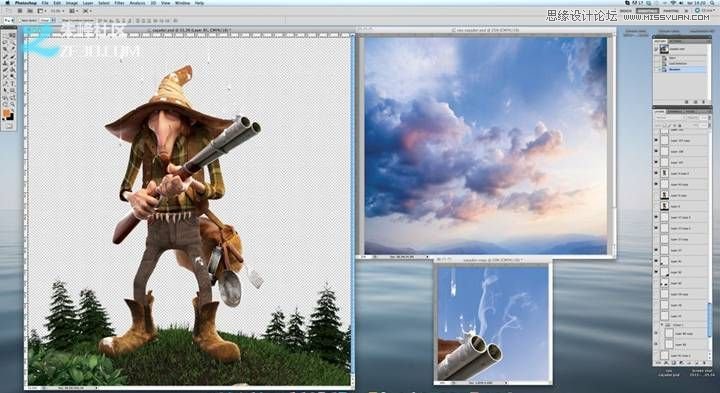Toggle Quick Mask mode below color swatches
Screen dimensions: 720x393
tap(9, 126)
